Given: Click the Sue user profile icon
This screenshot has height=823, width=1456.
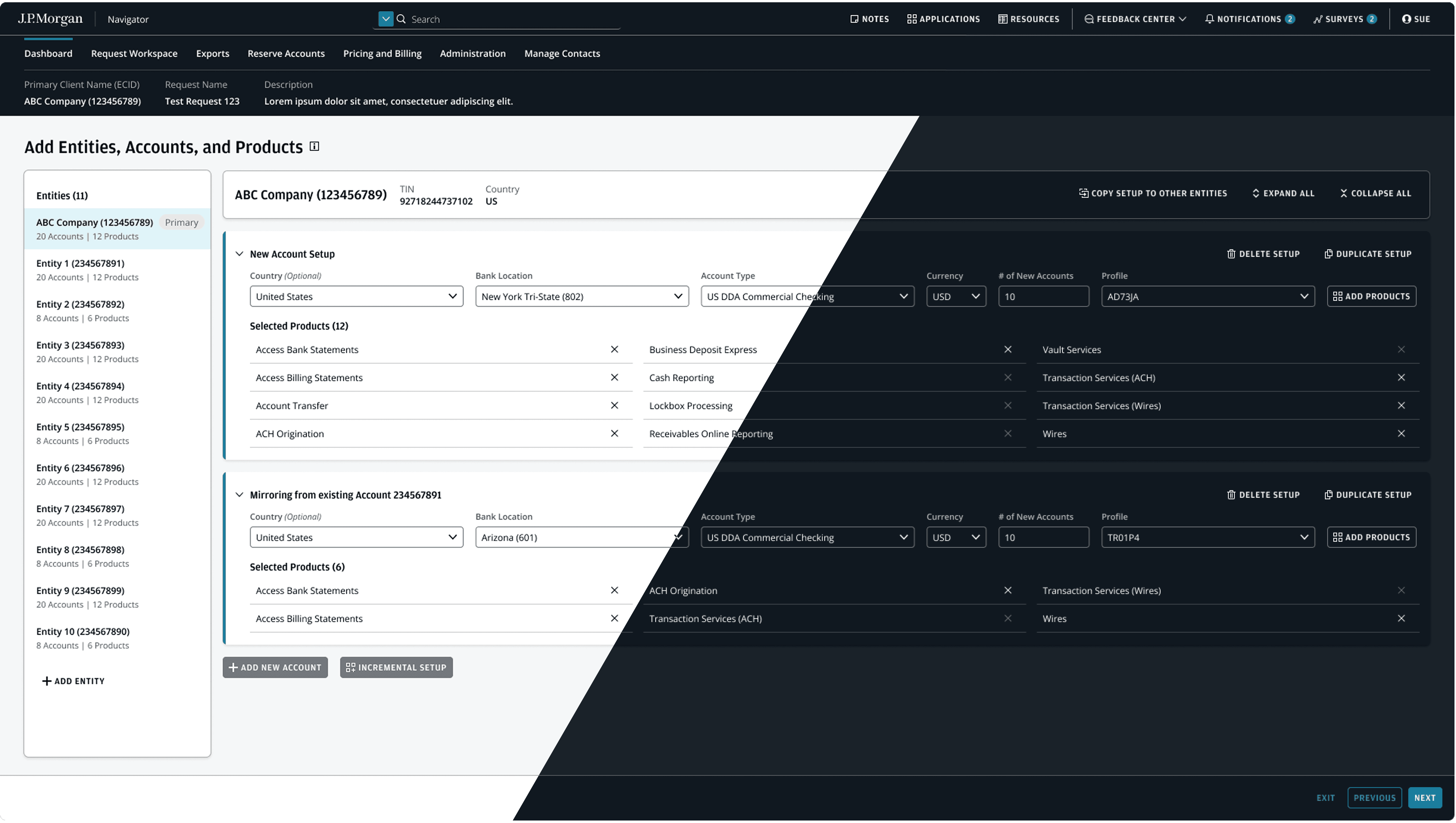Looking at the screenshot, I should pyautogui.click(x=1406, y=19).
